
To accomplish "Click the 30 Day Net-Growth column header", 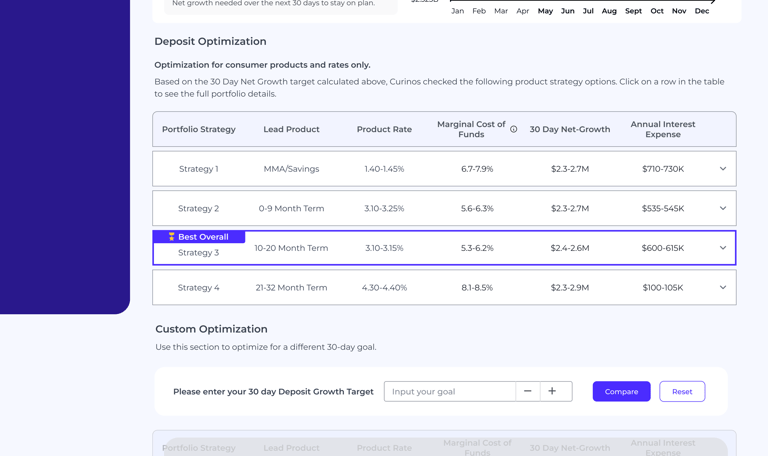I will [570, 129].
